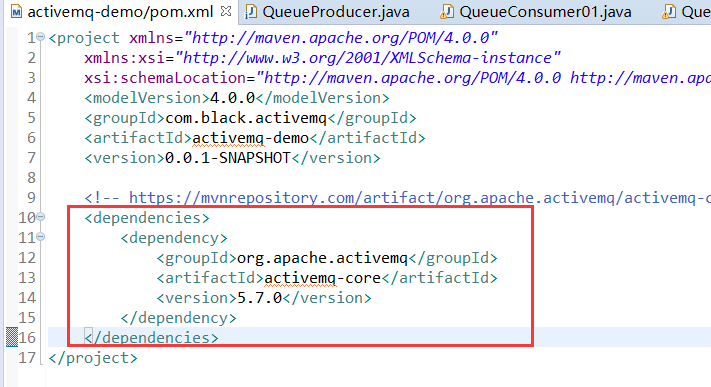Click the closing </dependencies> tag on line 16
The width and height of the screenshot is (711, 387).
coord(151,338)
